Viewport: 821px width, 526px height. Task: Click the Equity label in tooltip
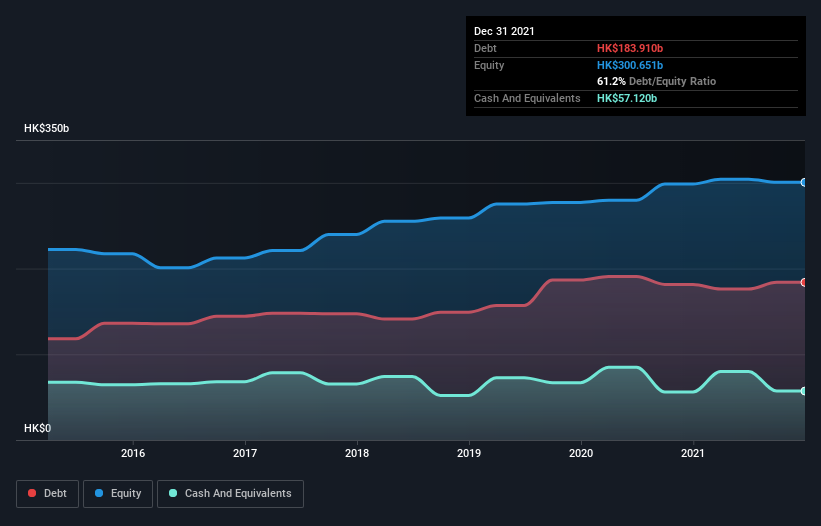489,65
